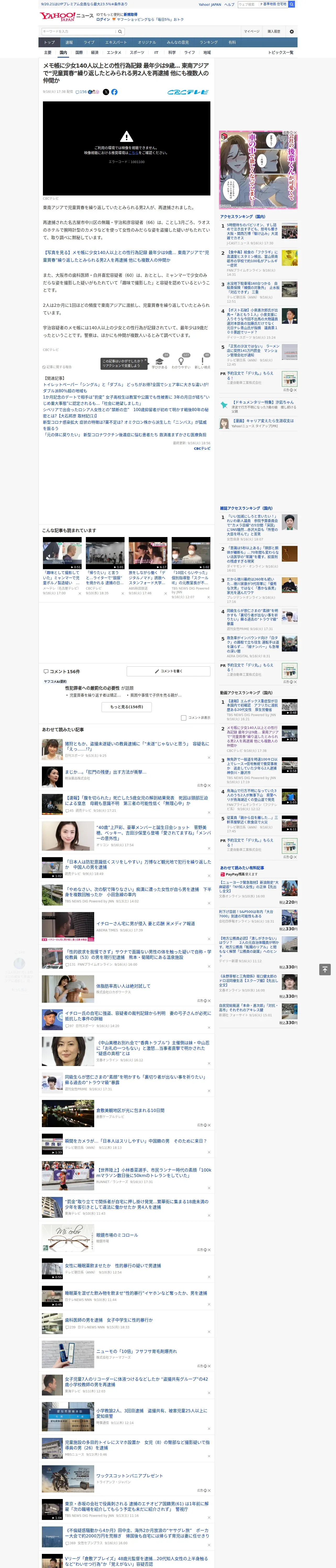Share the article on X
Image resolution: width=336 pixels, height=1568 pixels.
(105, 92)
